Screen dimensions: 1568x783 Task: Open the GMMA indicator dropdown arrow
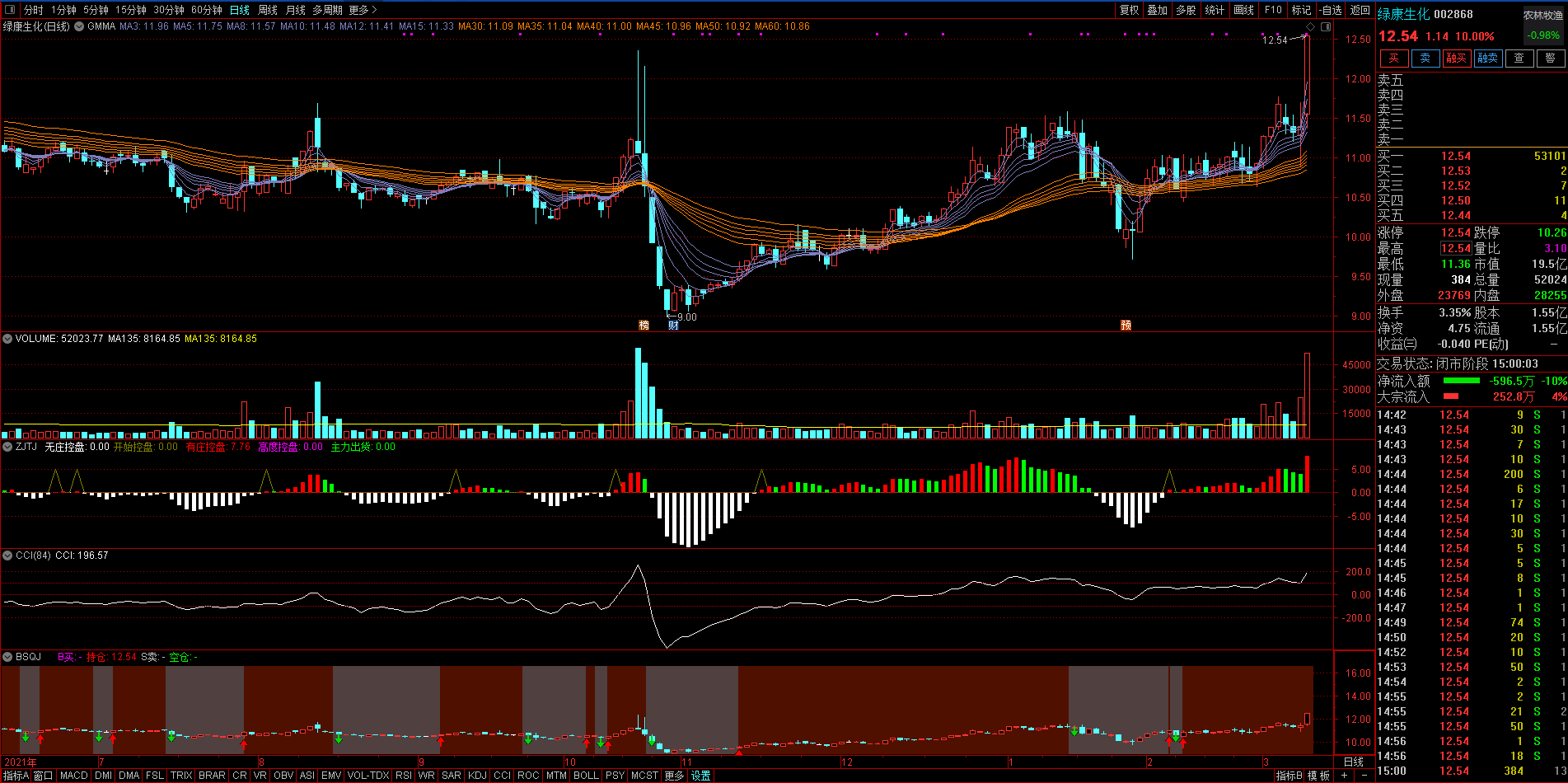tap(79, 26)
